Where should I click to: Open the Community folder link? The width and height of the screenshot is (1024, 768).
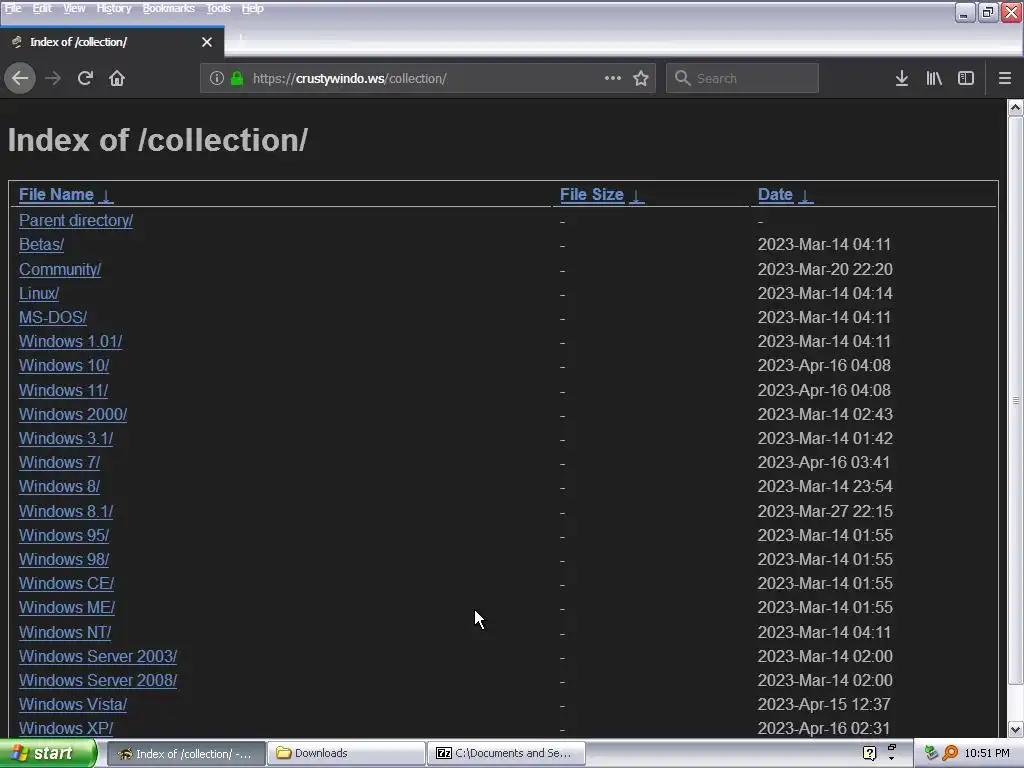pos(60,270)
